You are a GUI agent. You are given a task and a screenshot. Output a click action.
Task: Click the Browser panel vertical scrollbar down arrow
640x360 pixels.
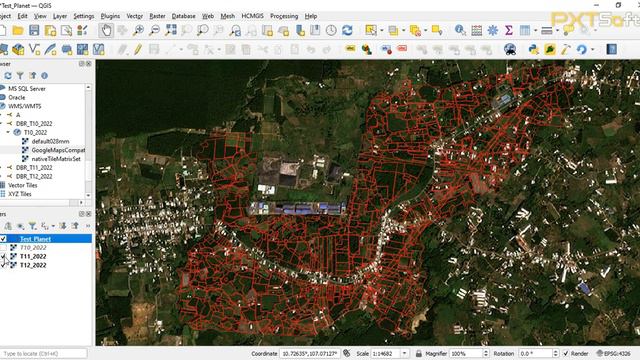pos(88,196)
